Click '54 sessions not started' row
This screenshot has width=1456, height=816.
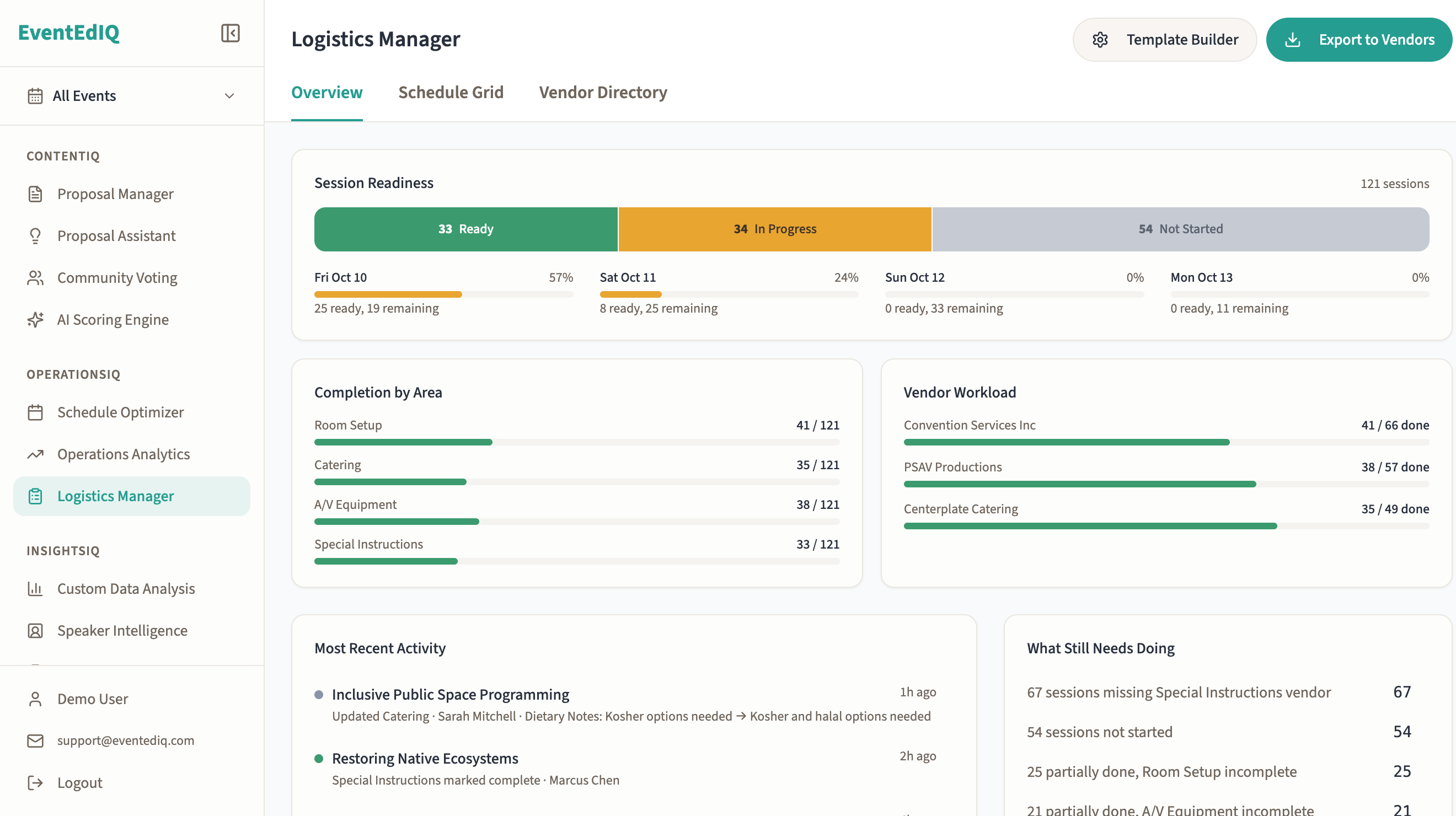[1219, 731]
